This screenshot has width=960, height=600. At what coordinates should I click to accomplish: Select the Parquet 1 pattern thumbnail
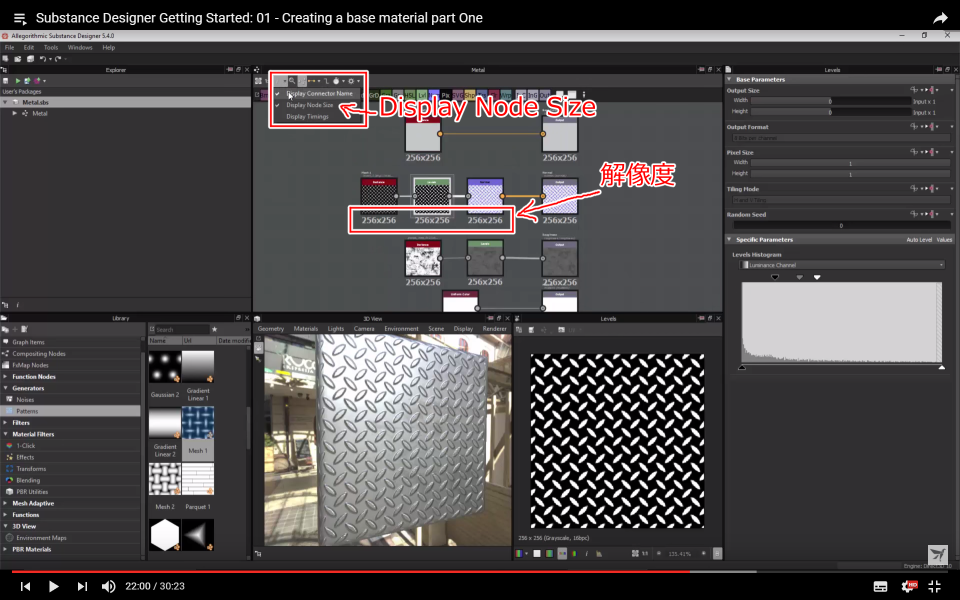[x=198, y=479]
